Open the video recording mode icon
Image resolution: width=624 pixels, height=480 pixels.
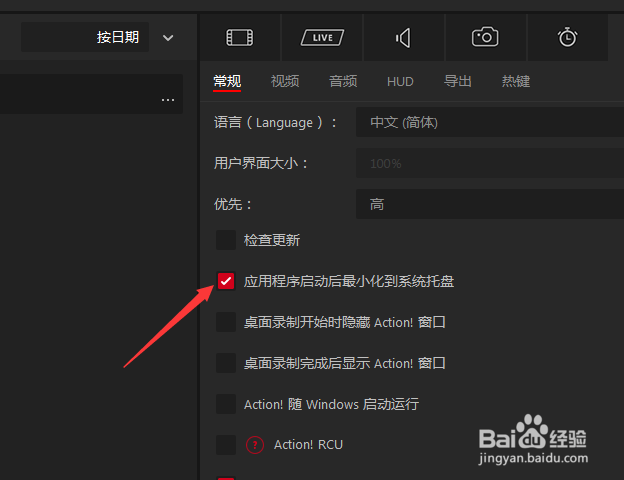tap(240, 38)
